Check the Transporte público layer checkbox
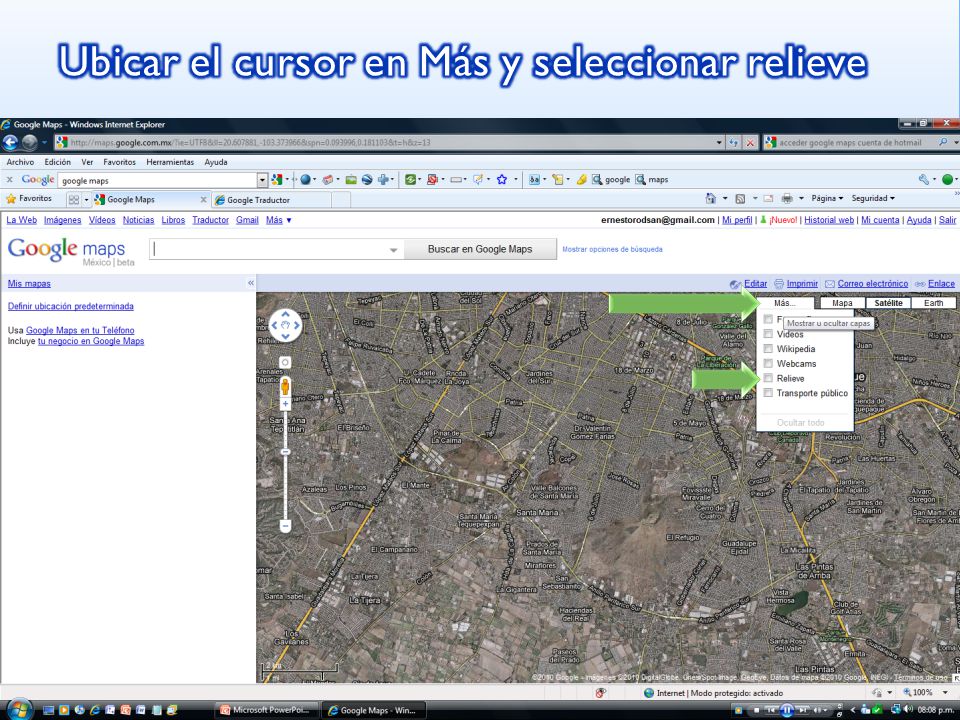The height and width of the screenshot is (720, 960). click(x=768, y=392)
